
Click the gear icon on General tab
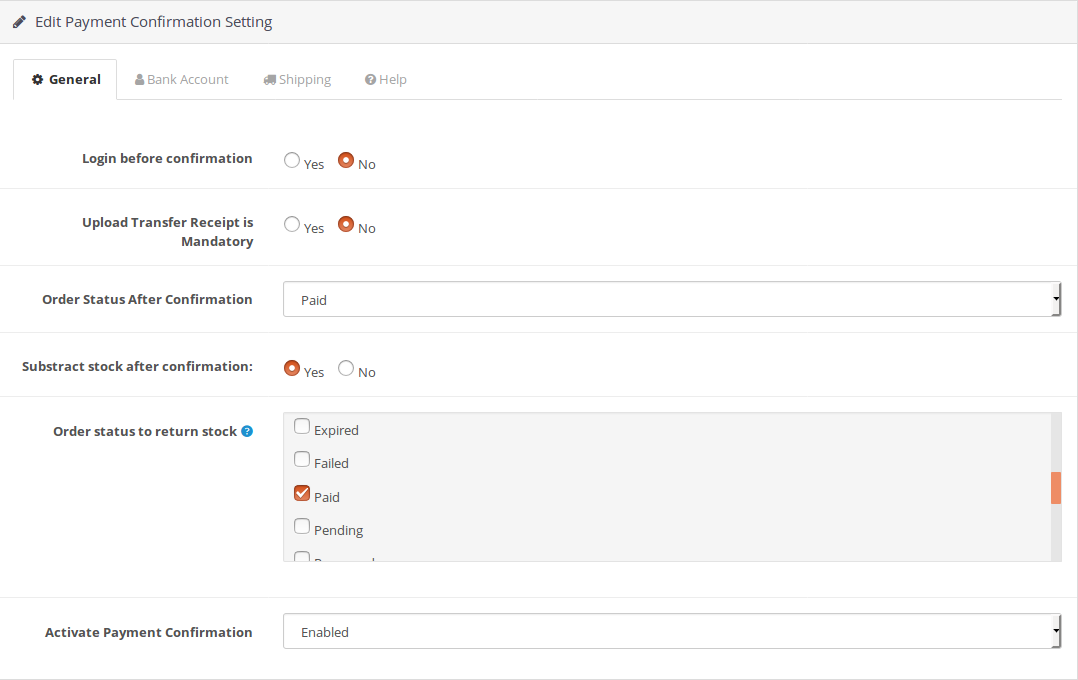tap(38, 80)
